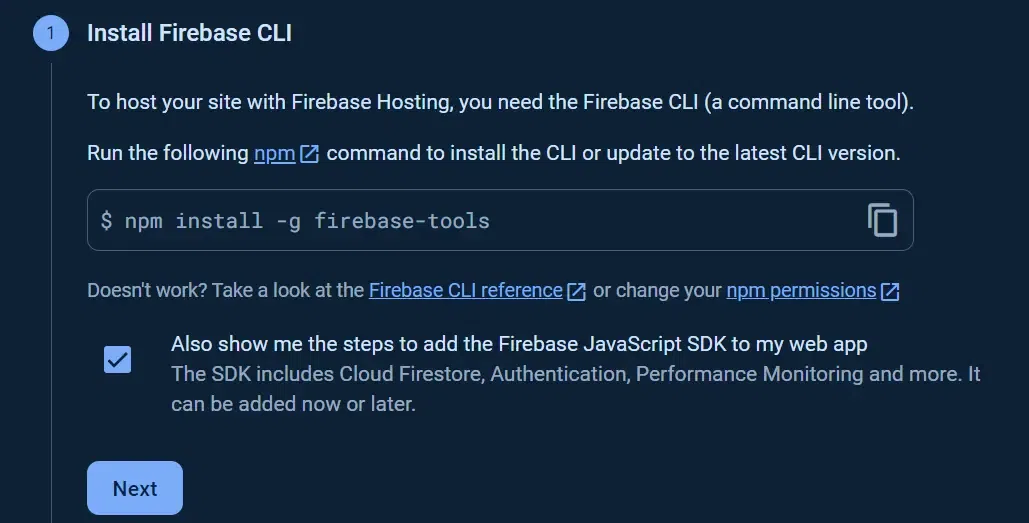Click the 'Doesn't work?' help text

click(x=225, y=291)
